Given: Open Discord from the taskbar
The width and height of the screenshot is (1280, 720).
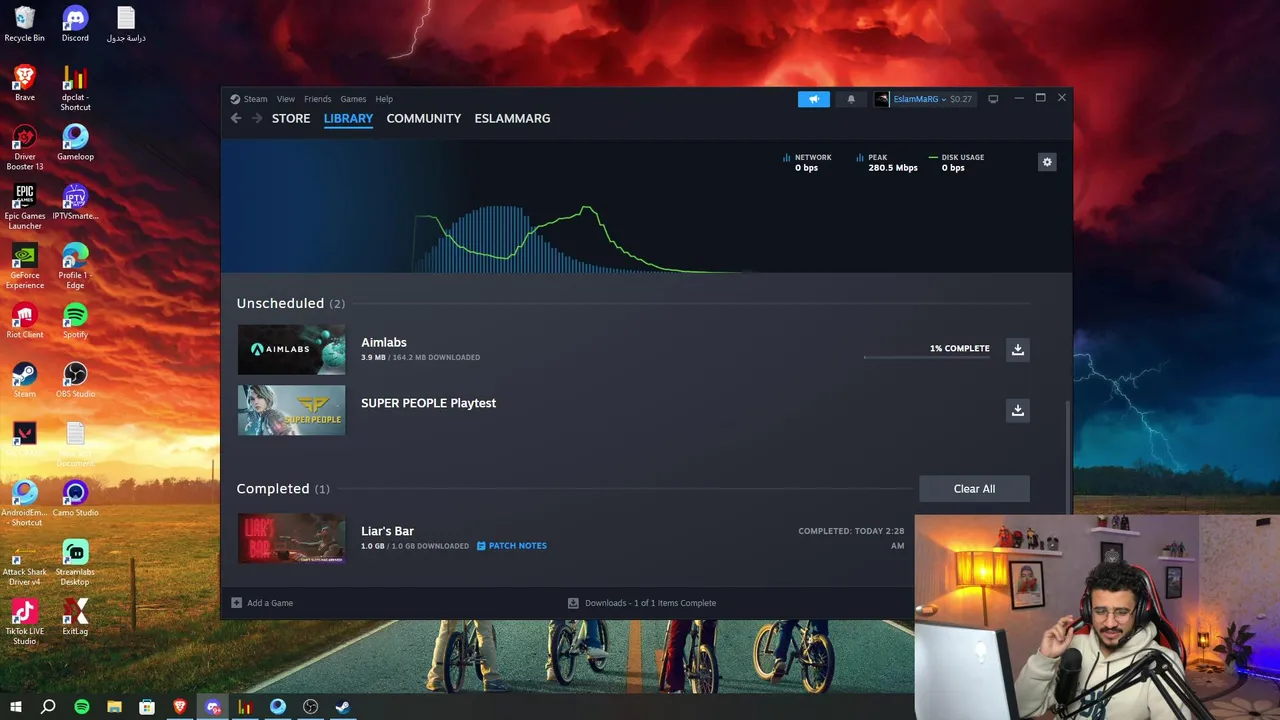Looking at the screenshot, I should click(x=213, y=707).
